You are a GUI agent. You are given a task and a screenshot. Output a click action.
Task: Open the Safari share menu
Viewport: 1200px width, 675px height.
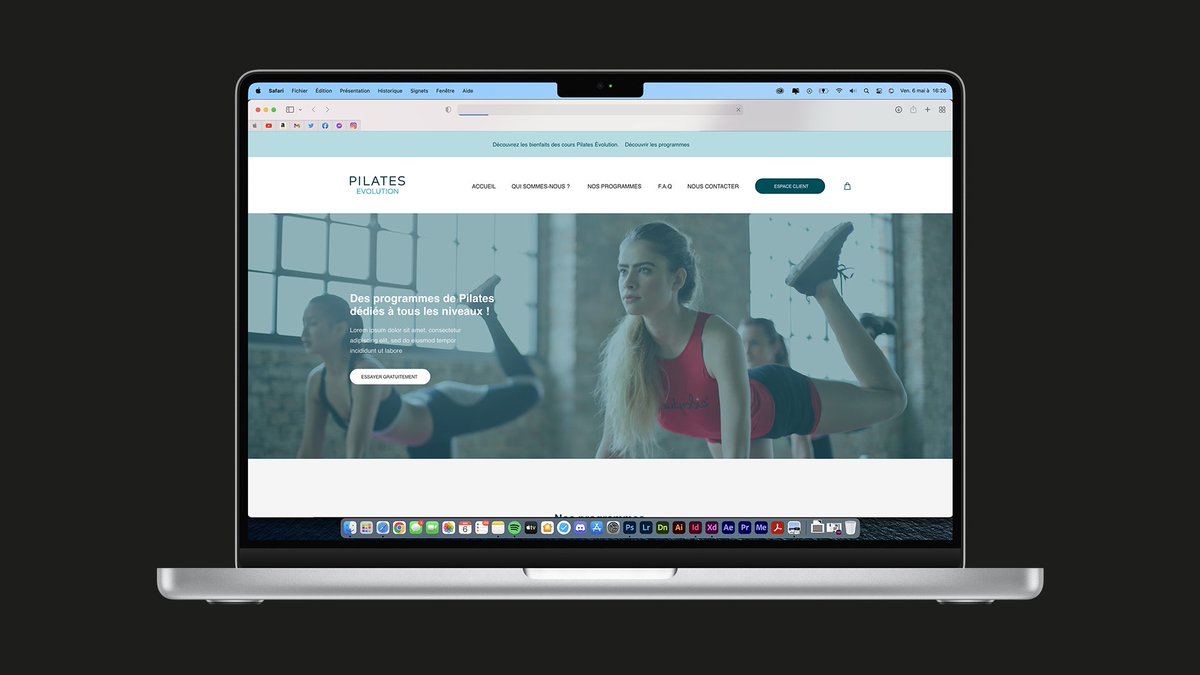point(913,110)
